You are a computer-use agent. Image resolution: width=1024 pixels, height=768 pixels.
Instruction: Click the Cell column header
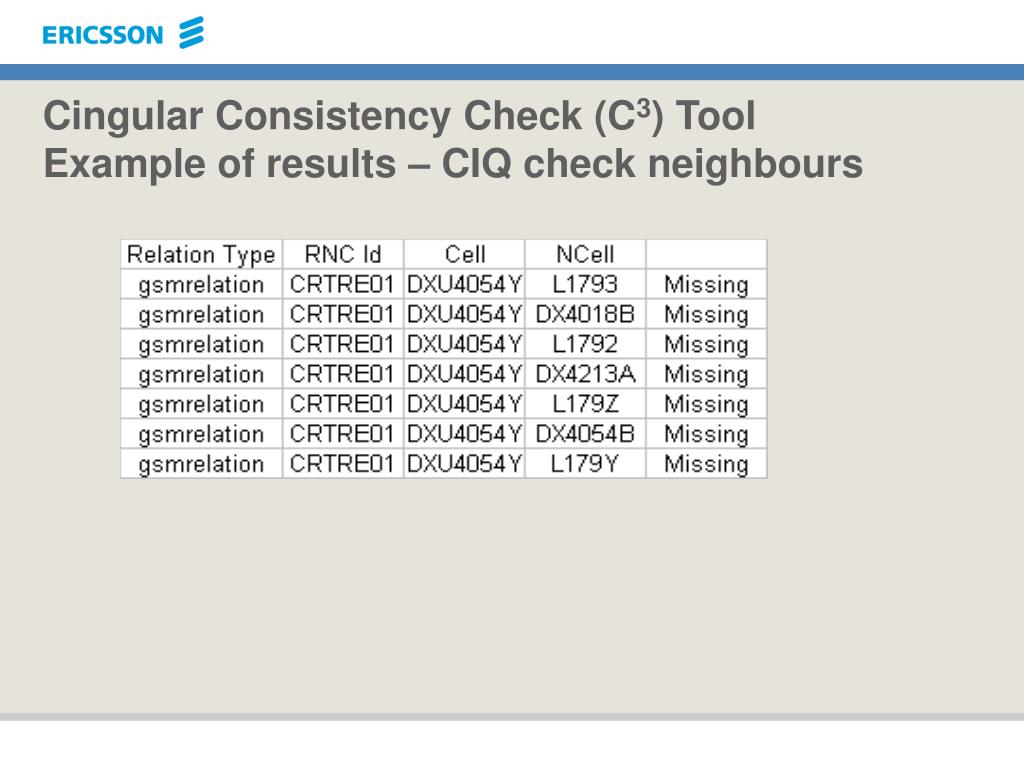point(464,254)
